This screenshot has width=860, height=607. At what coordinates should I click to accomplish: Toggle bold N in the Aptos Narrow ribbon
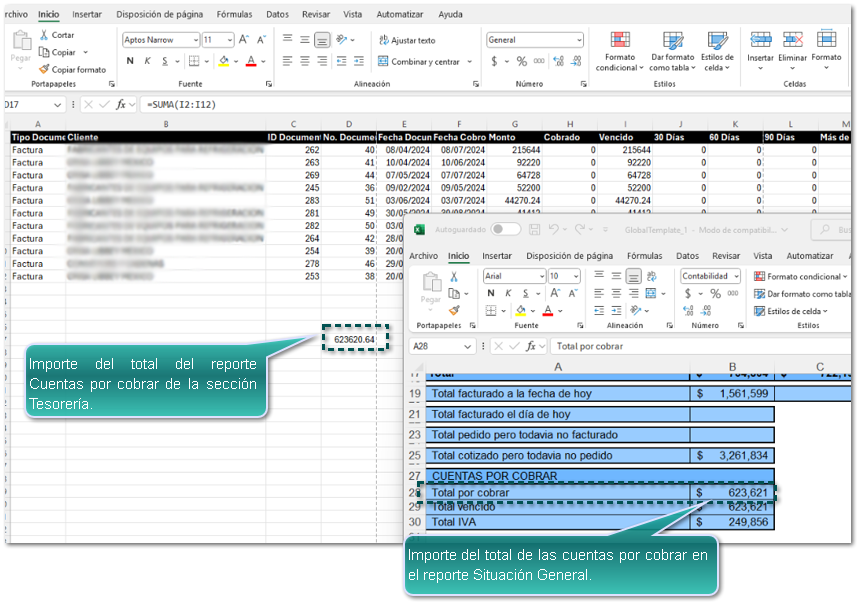click(129, 61)
